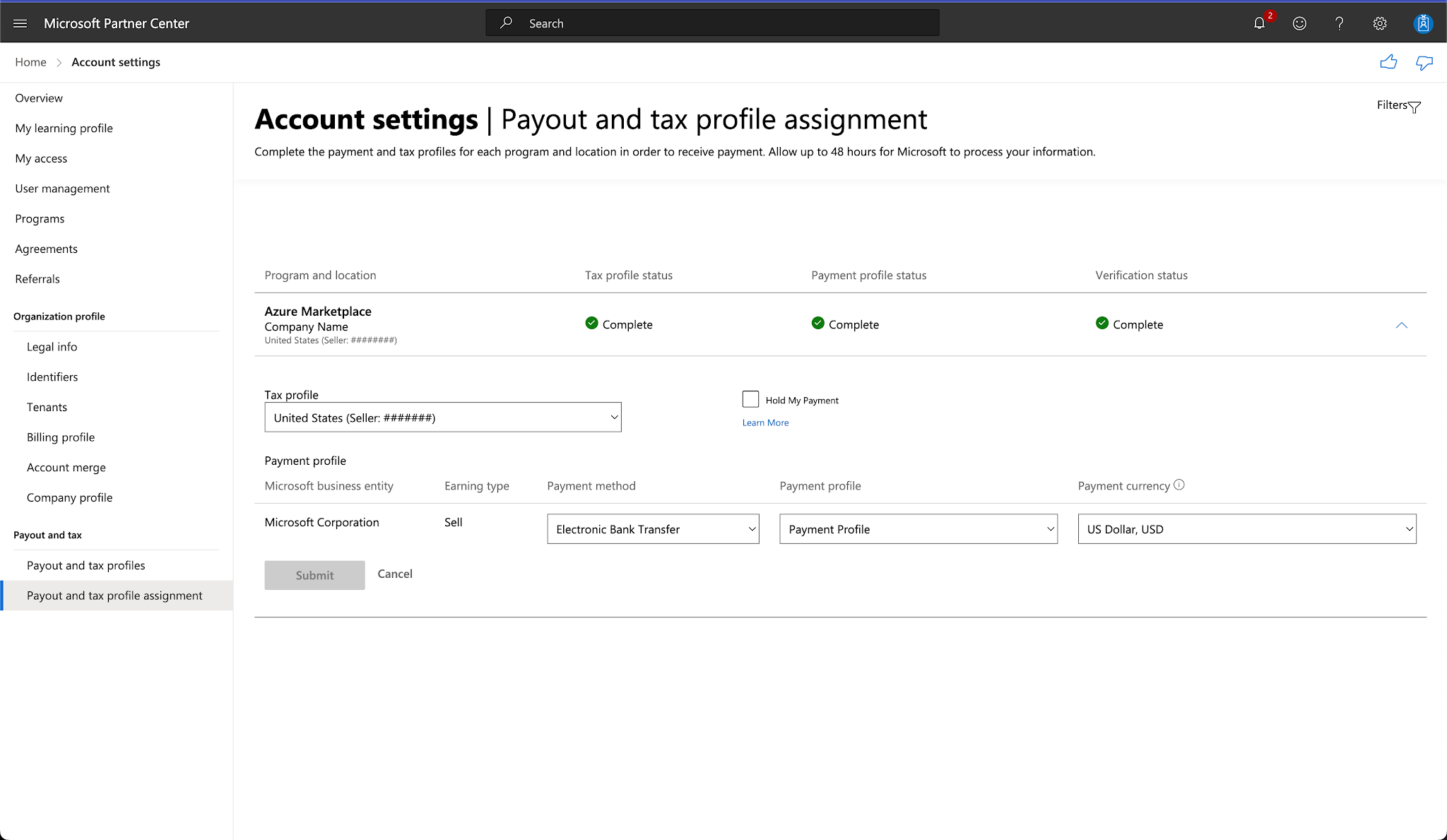Open notifications bell icon
This screenshot has width=1447, height=840.
tap(1259, 23)
